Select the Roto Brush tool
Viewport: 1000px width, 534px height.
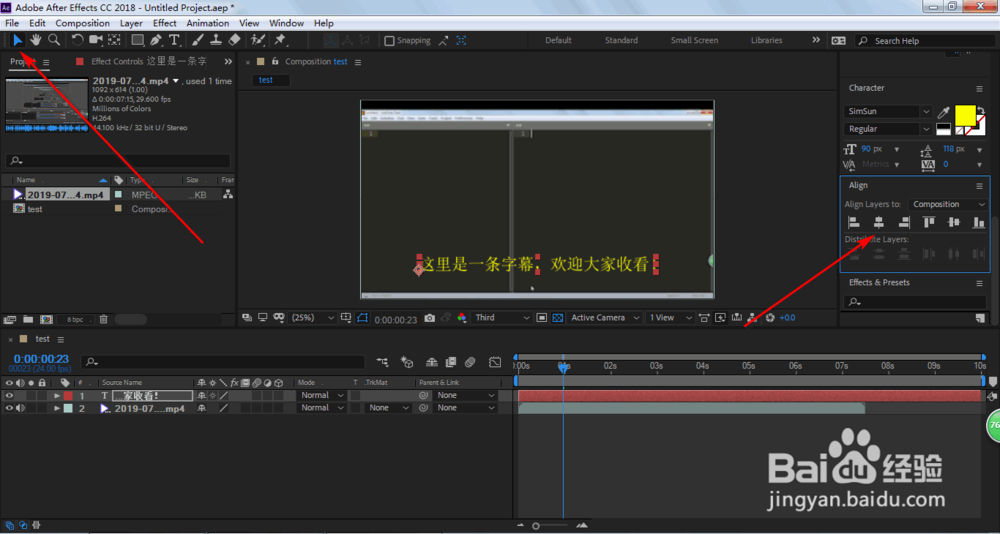[x=258, y=40]
